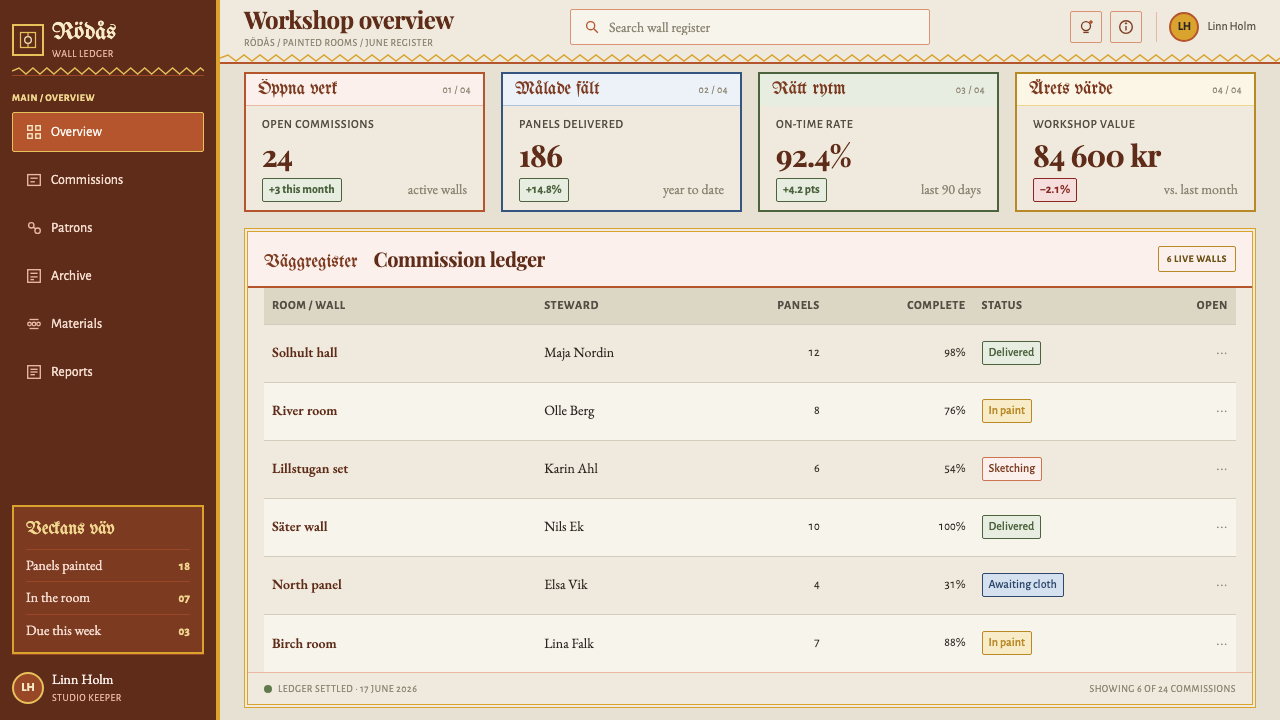Click the Awaiting cloth status badge
Image resolution: width=1280 pixels, height=720 pixels.
pos(1022,585)
